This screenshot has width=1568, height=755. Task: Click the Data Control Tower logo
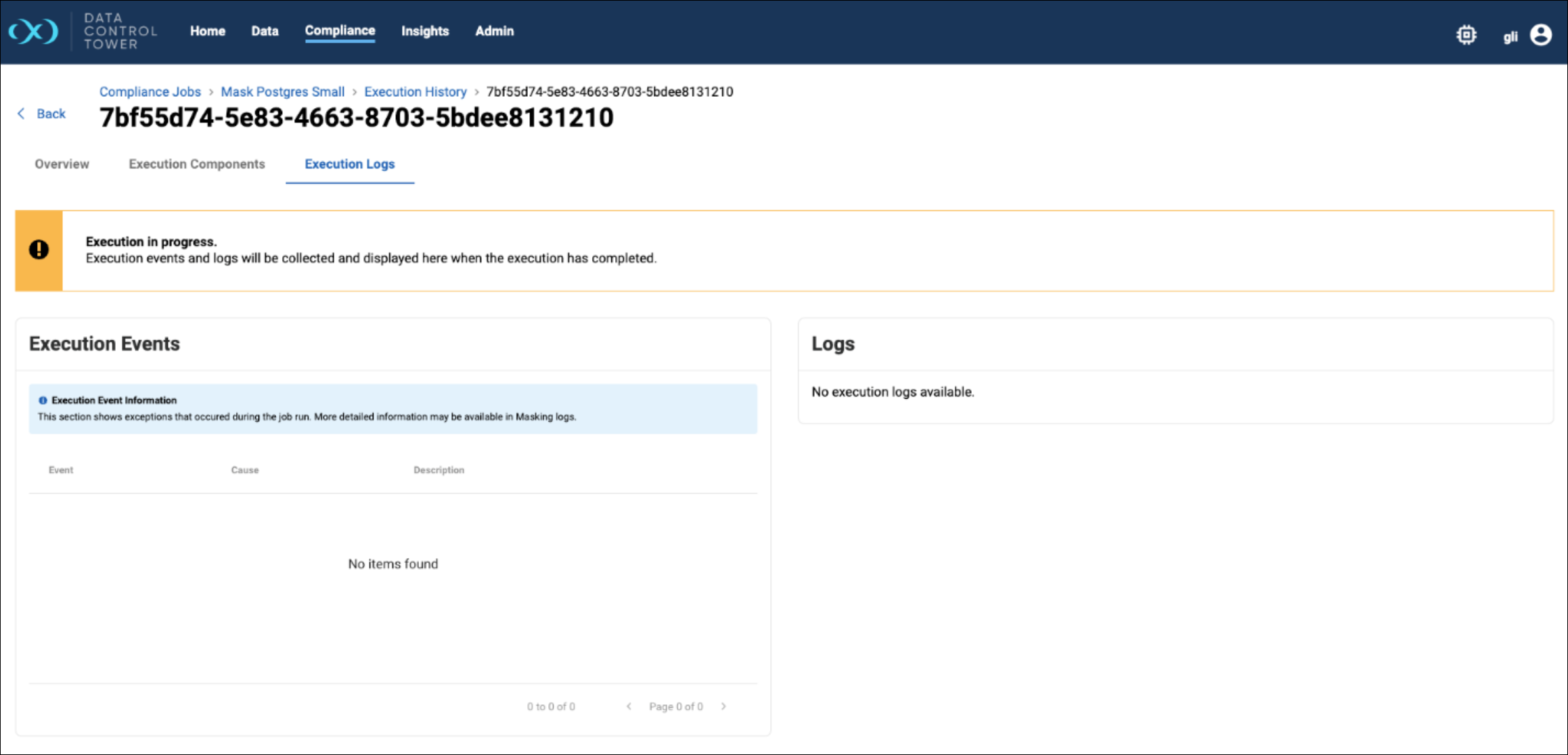[34, 31]
